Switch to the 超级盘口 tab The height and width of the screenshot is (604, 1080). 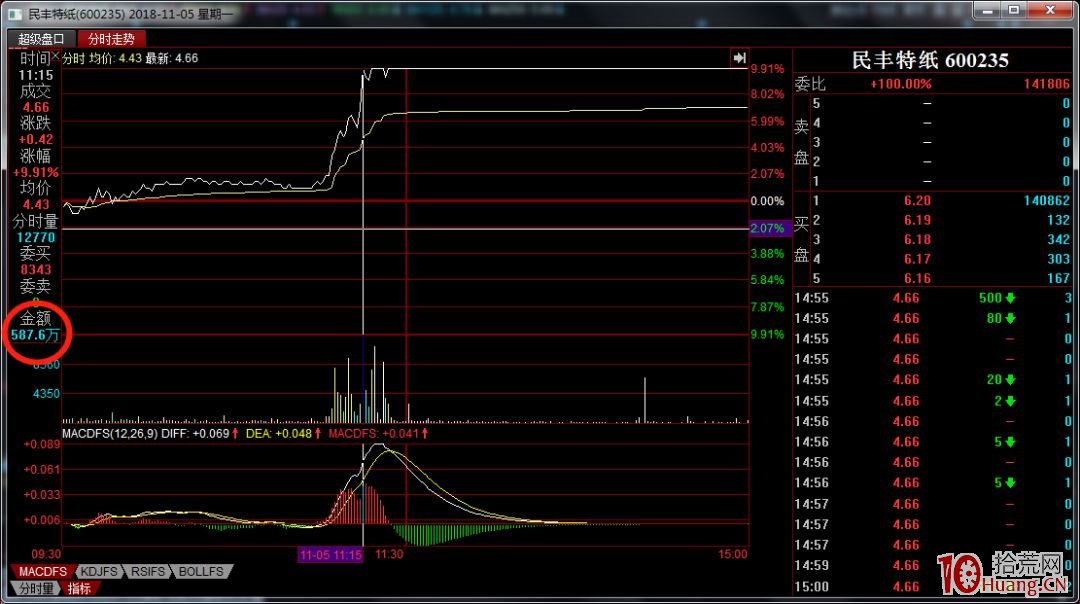(x=40, y=39)
